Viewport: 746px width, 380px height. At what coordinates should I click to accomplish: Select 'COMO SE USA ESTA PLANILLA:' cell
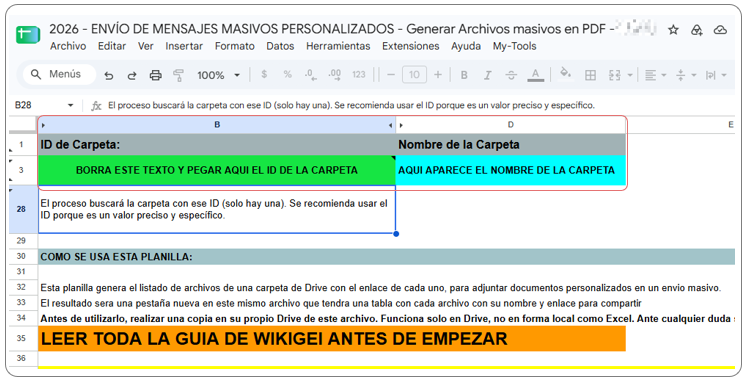click(386, 257)
